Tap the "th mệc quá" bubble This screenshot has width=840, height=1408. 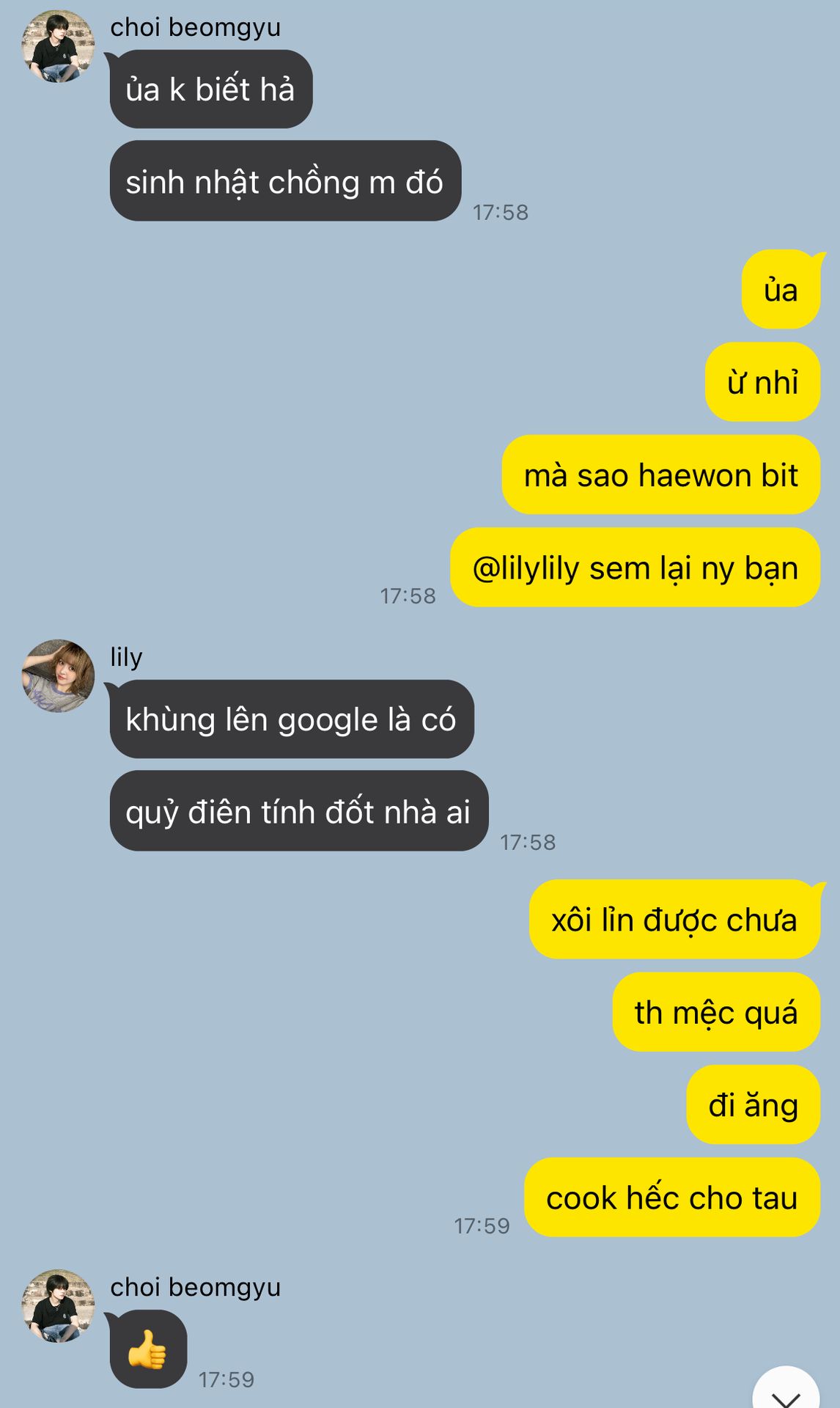716,1012
